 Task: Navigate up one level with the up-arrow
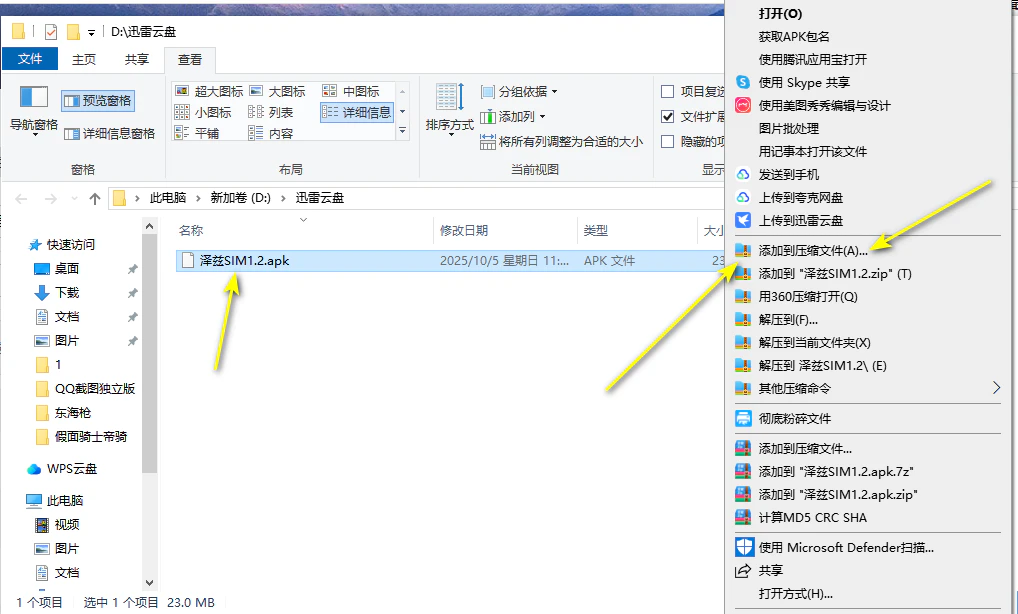[93, 197]
